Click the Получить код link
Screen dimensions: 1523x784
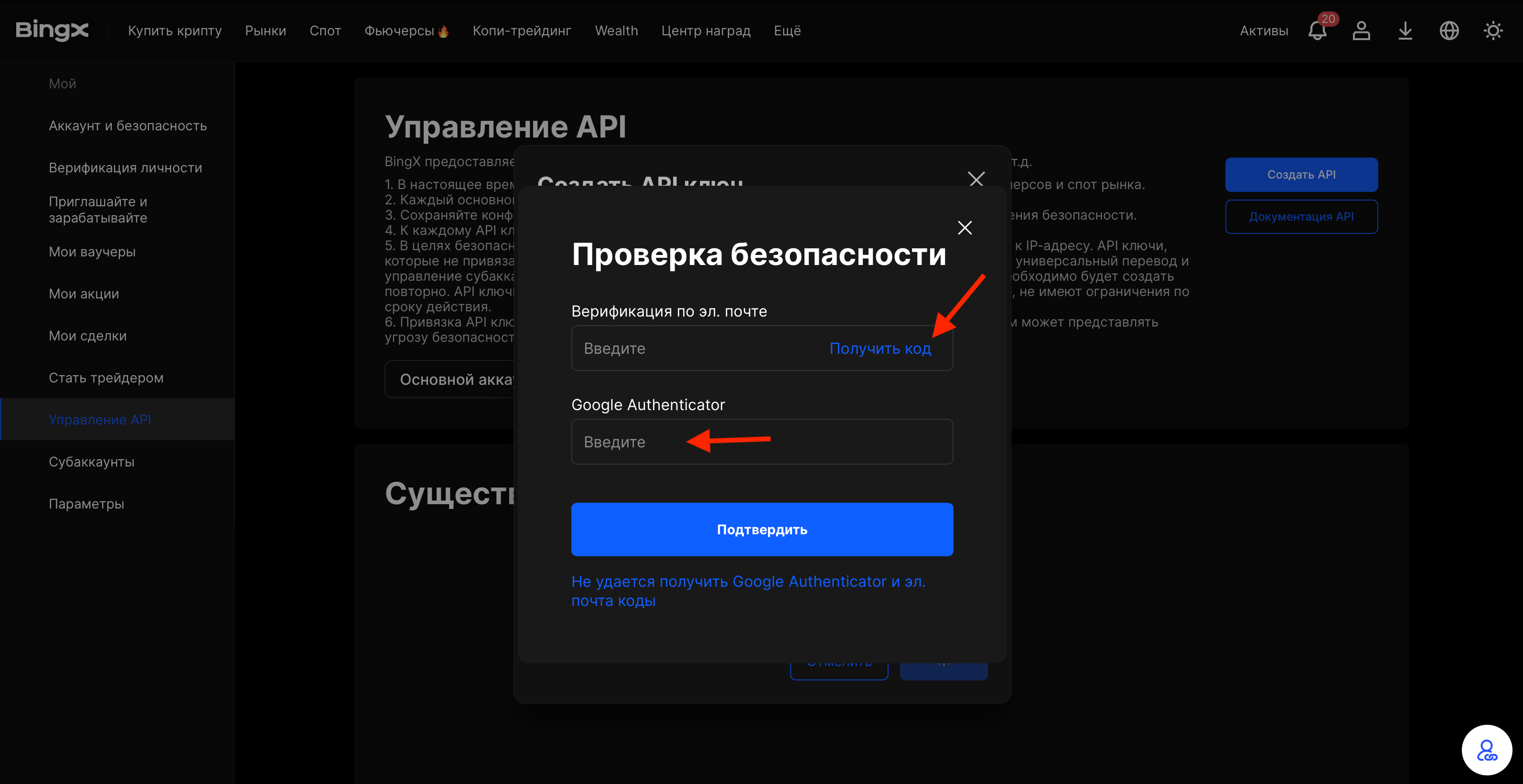pyautogui.click(x=880, y=349)
